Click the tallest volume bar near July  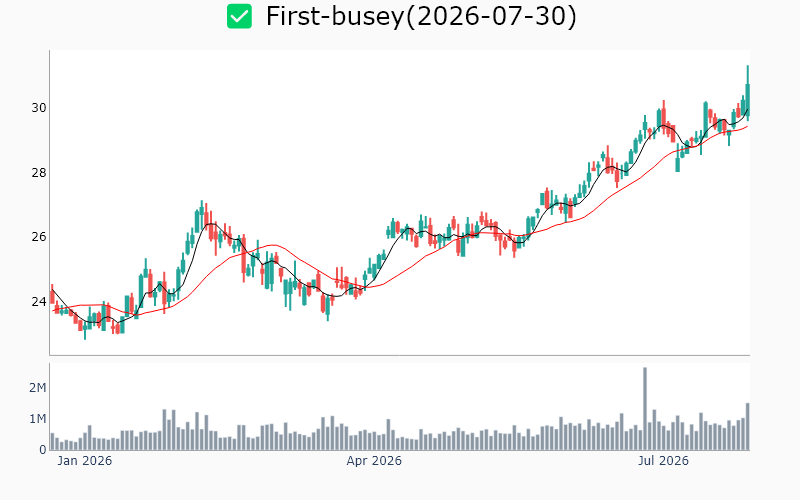pos(645,409)
